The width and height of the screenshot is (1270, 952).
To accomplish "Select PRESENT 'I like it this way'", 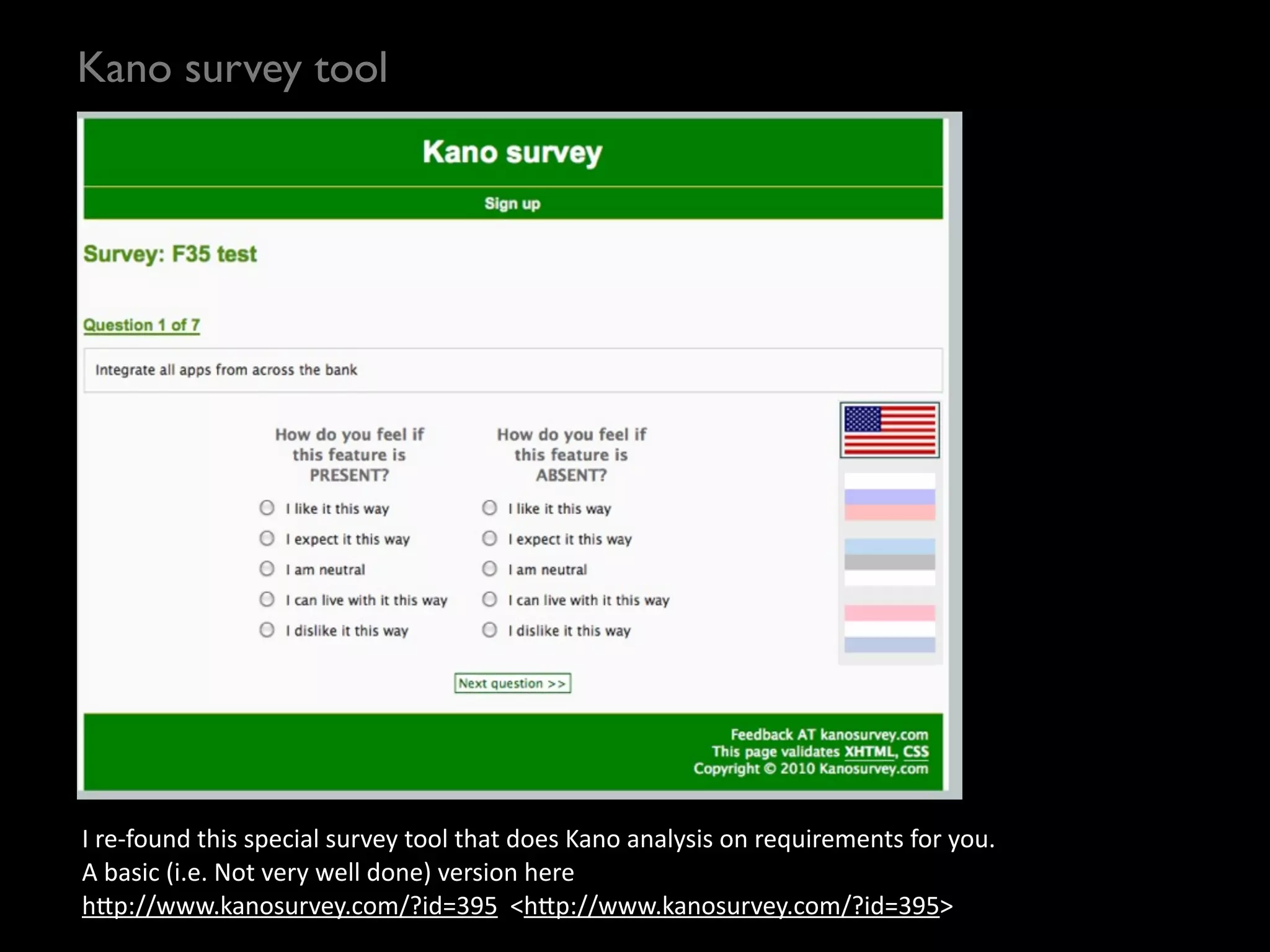I will coord(267,508).
